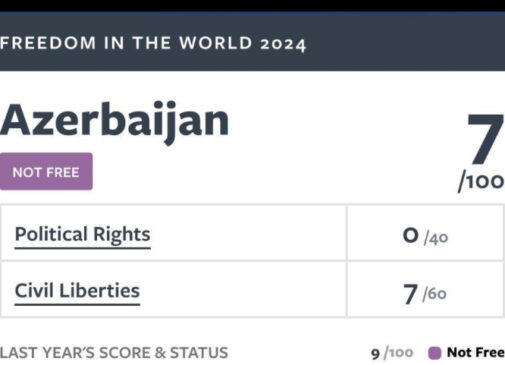505x365 pixels.
Task: Click the purple Not Free legend swatch
Action: tap(434, 353)
